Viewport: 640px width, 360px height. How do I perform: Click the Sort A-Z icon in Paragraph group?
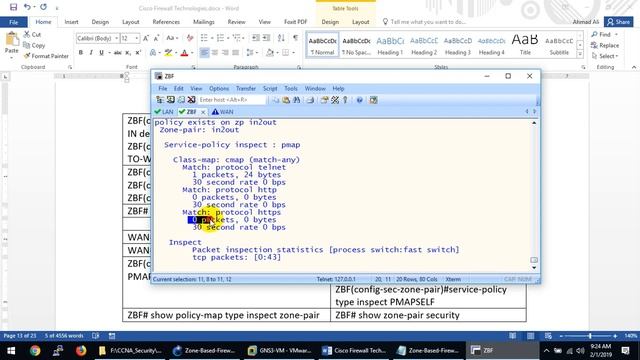[x=281, y=38]
